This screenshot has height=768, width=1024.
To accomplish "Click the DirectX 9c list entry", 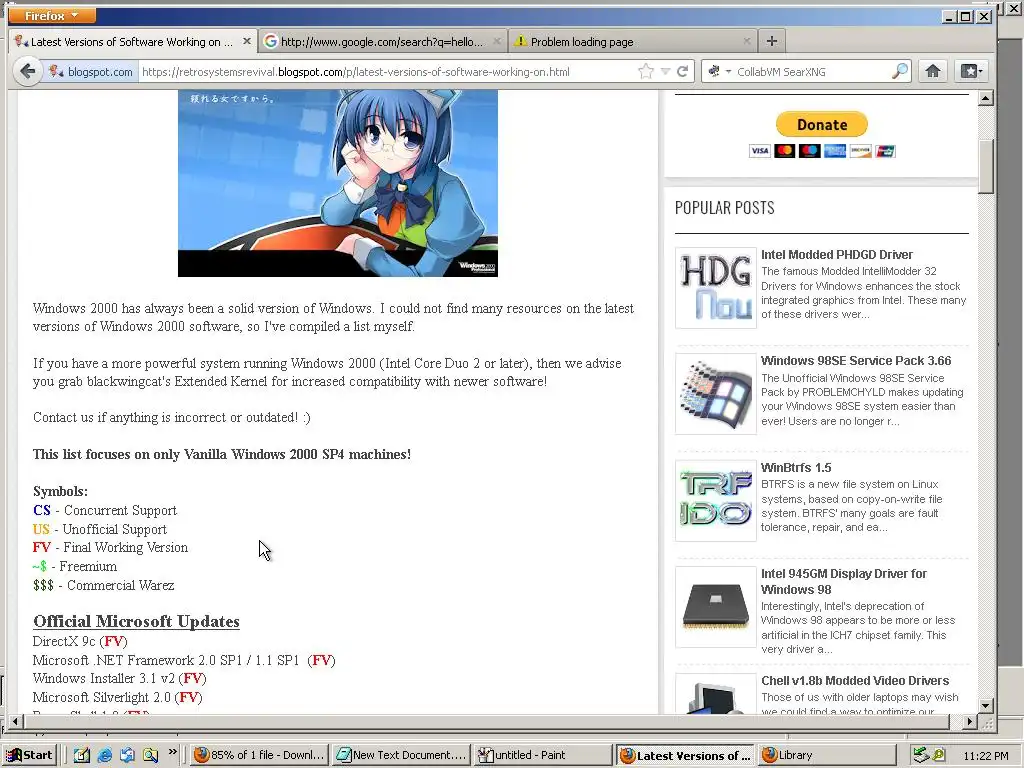I will [x=80, y=641].
